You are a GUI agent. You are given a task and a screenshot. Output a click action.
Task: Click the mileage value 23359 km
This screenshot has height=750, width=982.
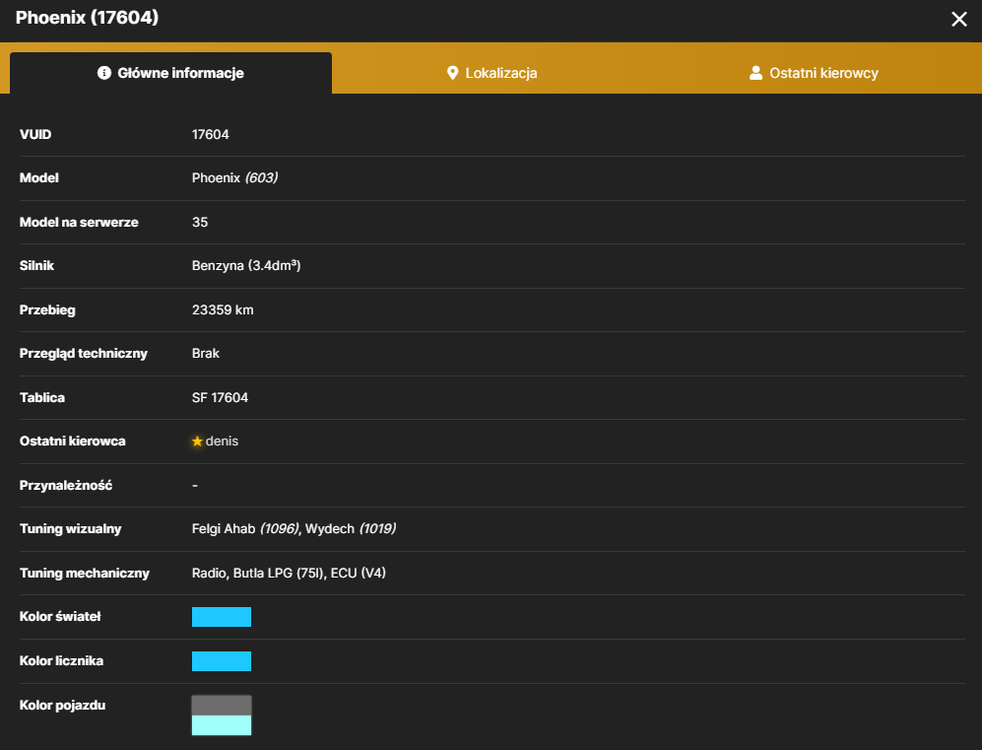[x=222, y=310]
